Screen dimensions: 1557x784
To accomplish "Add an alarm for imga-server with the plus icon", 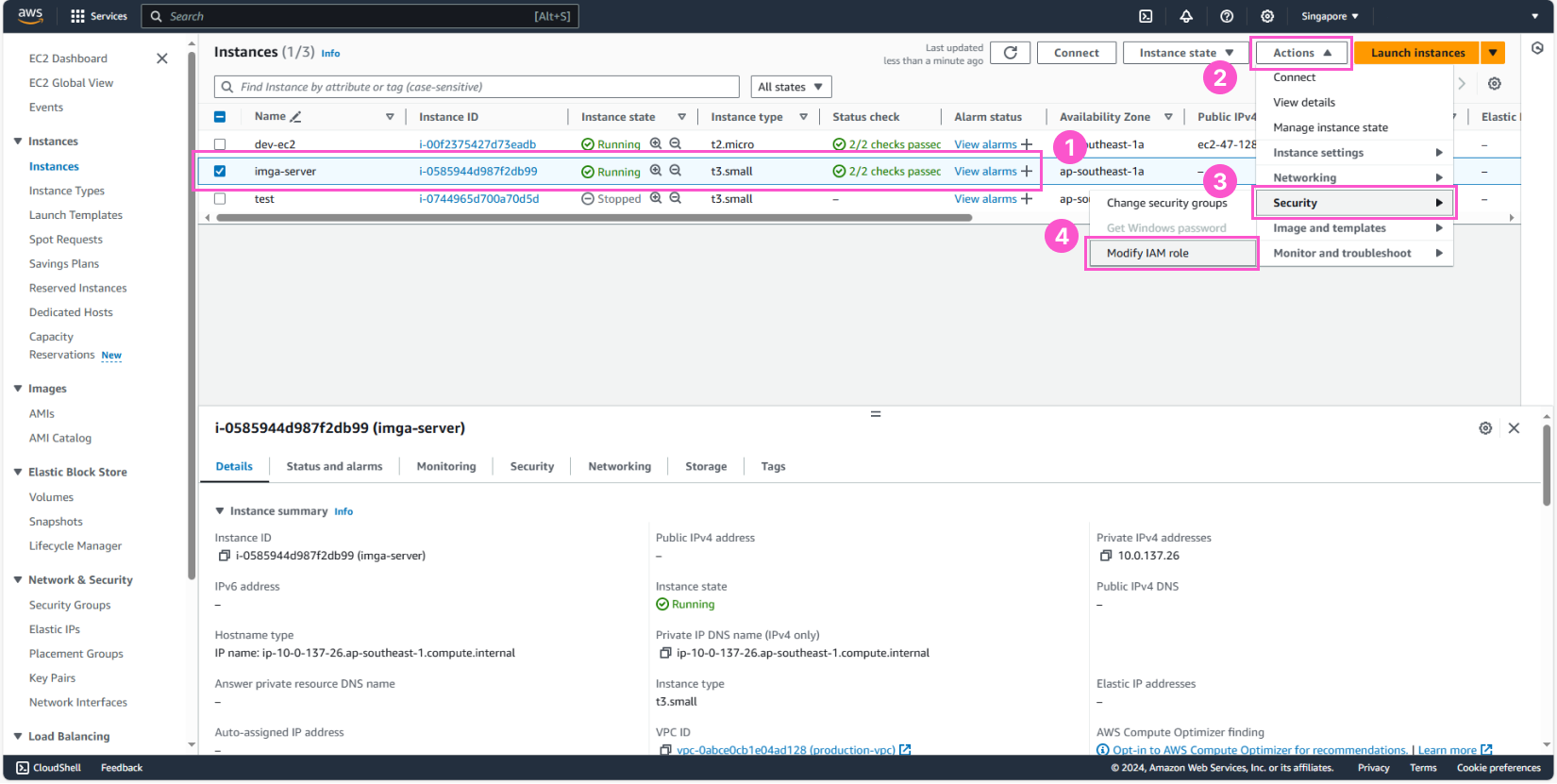I will click(1027, 172).
